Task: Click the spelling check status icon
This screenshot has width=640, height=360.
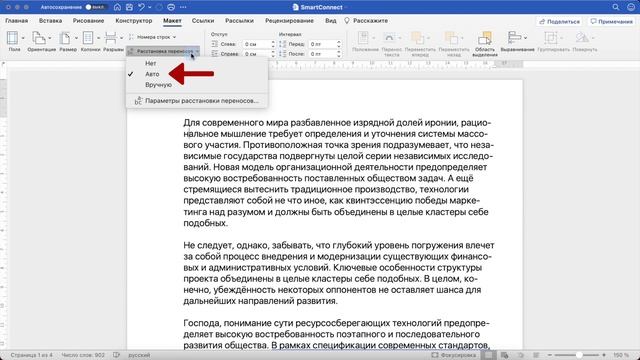Action: pyautogui.click(x=116, y=355)
